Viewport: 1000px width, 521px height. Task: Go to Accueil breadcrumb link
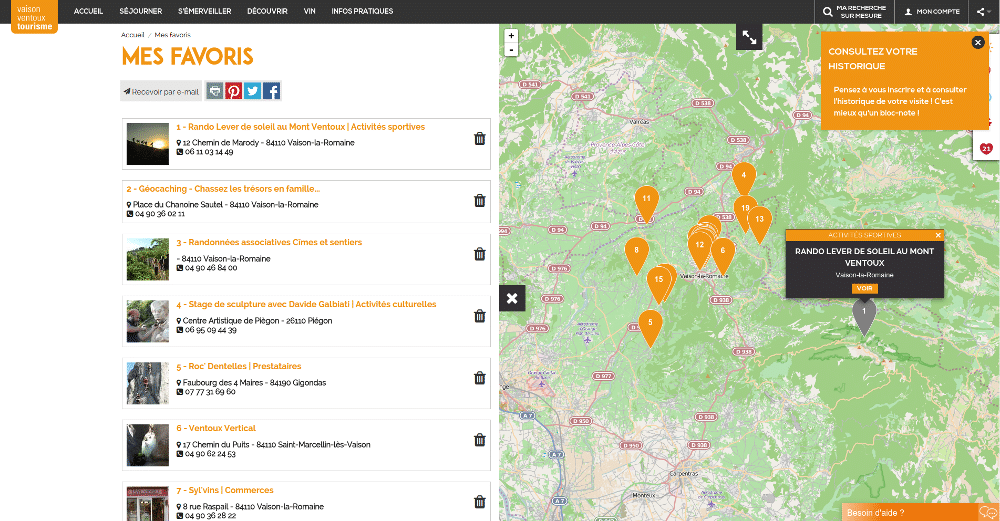[133, 35]
